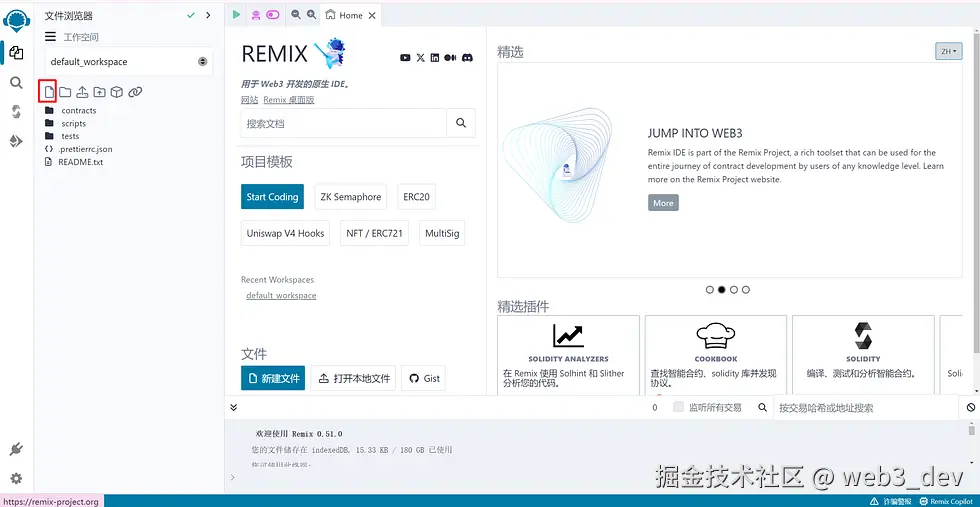Open the YouTube social icon
Viewport: 980px width, 507px height.
(405, 58)
